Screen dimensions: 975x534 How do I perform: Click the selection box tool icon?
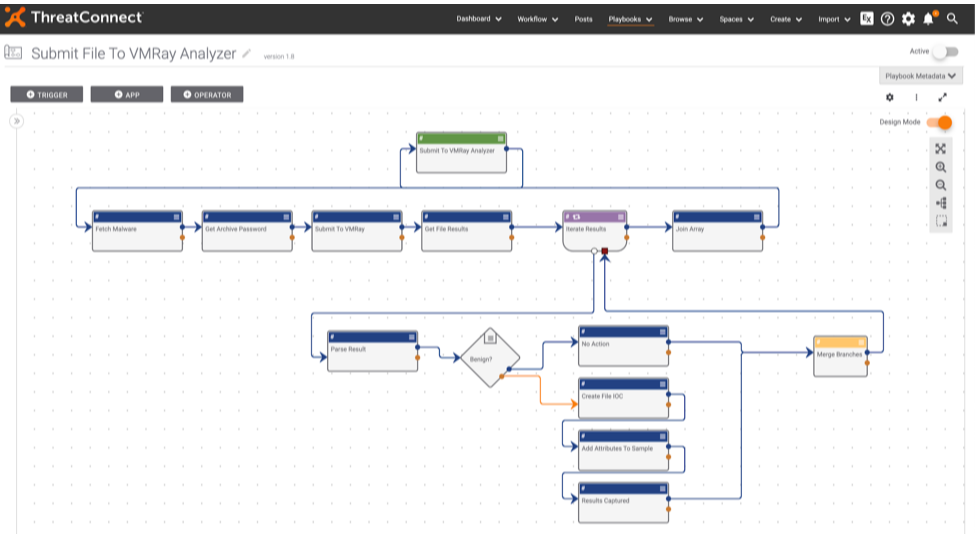[941, 221]
